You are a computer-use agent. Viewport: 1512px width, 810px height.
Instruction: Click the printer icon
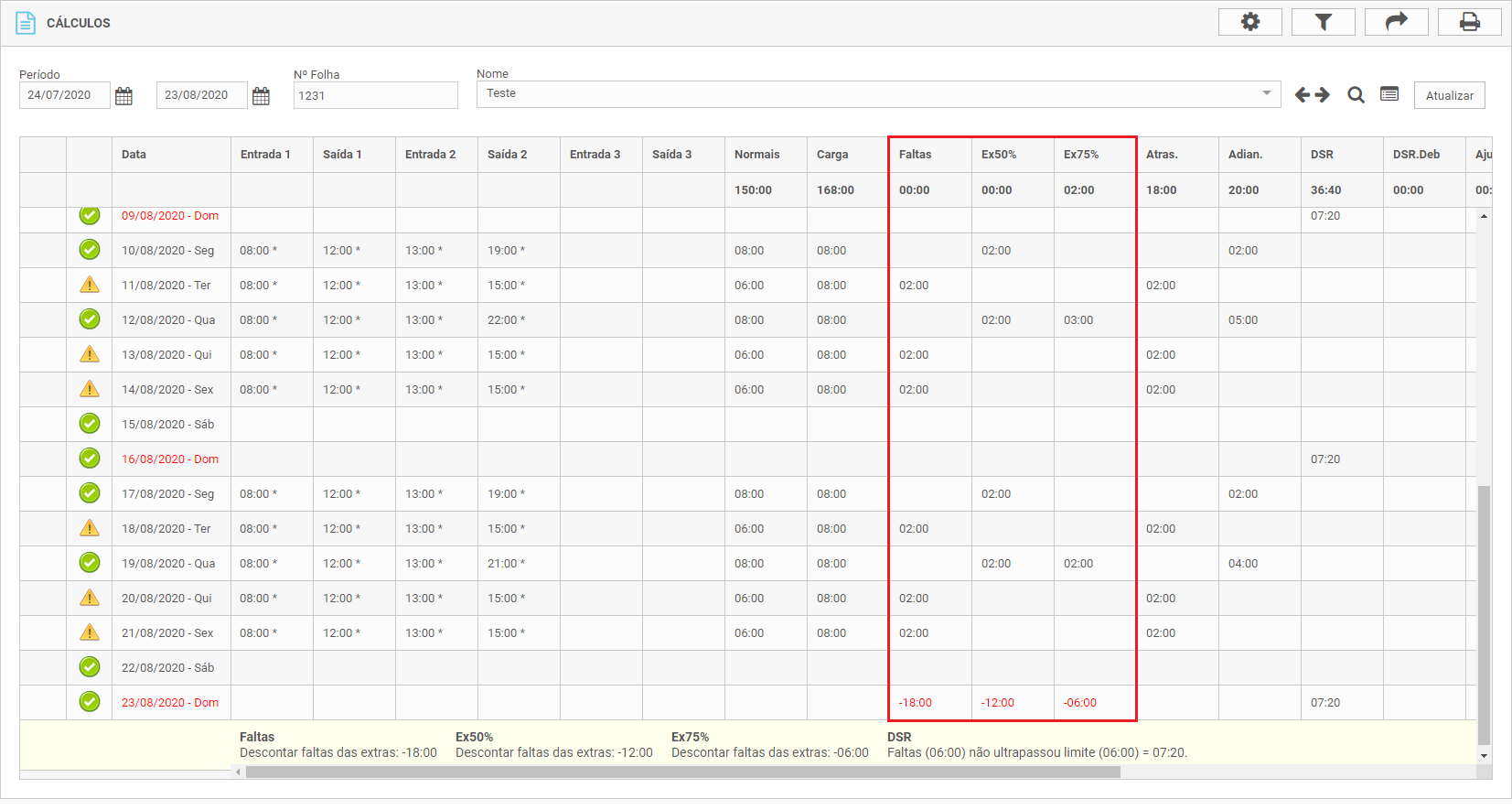pyautogui.click(x=1469, y=22)
